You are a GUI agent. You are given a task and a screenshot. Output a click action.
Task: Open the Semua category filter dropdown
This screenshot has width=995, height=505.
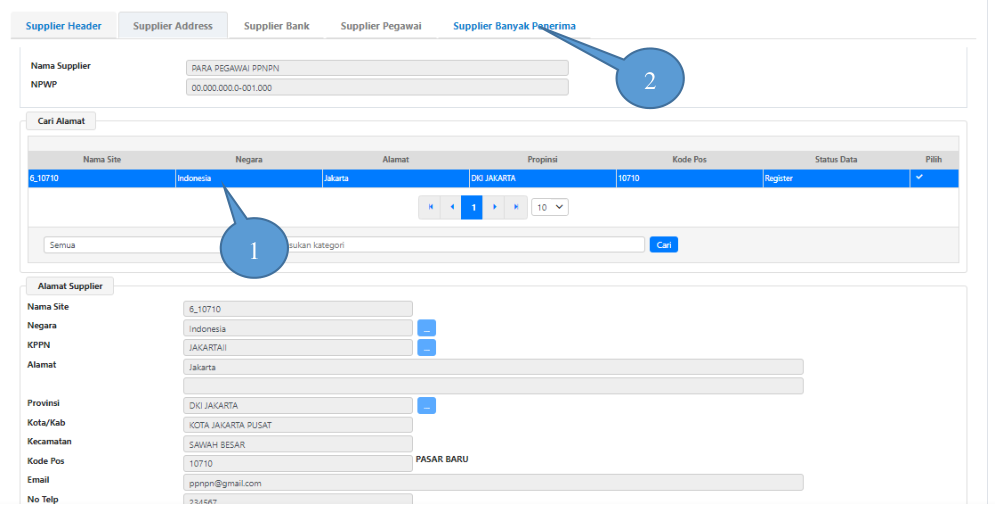coord(130,244)
